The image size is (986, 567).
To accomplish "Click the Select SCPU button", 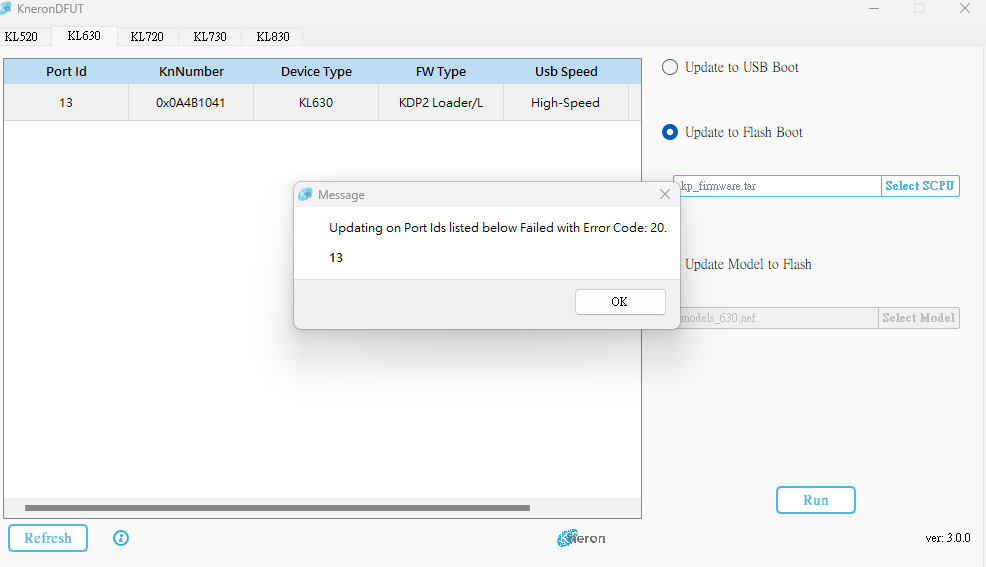I will [x=920, y=185].
